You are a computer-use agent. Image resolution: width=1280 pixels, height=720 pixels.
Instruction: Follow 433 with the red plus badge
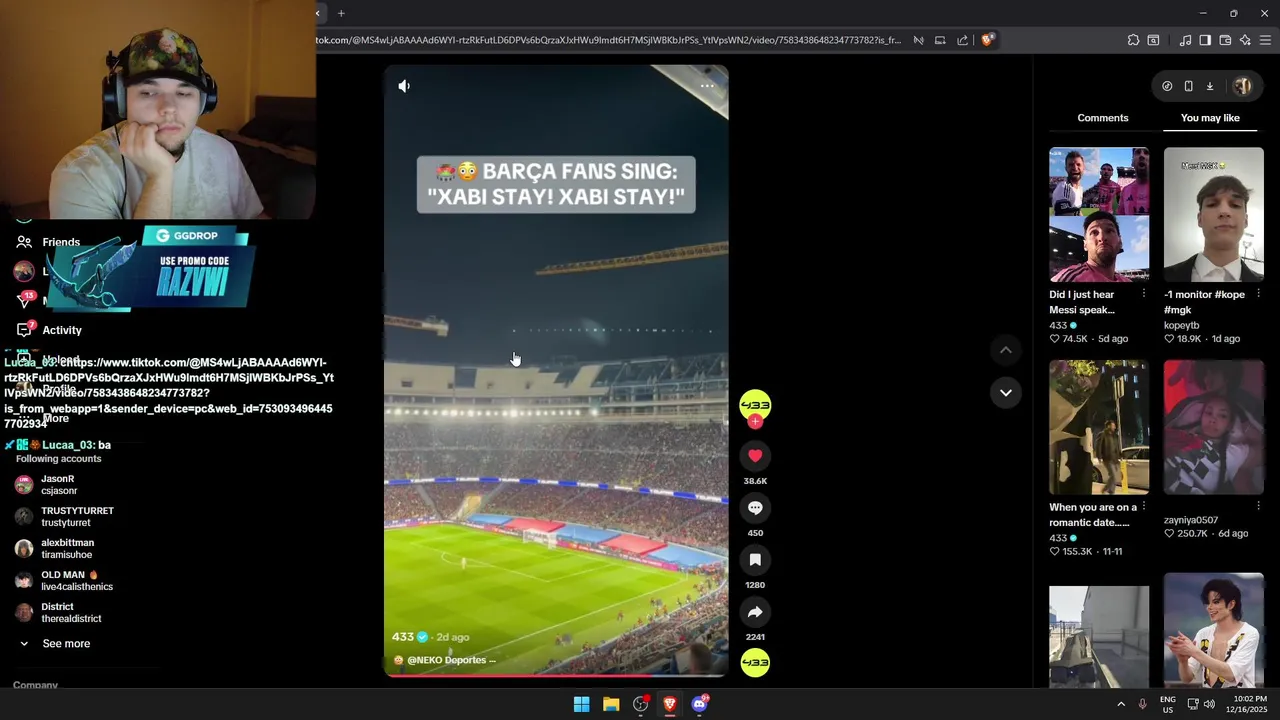pos(755,422)
